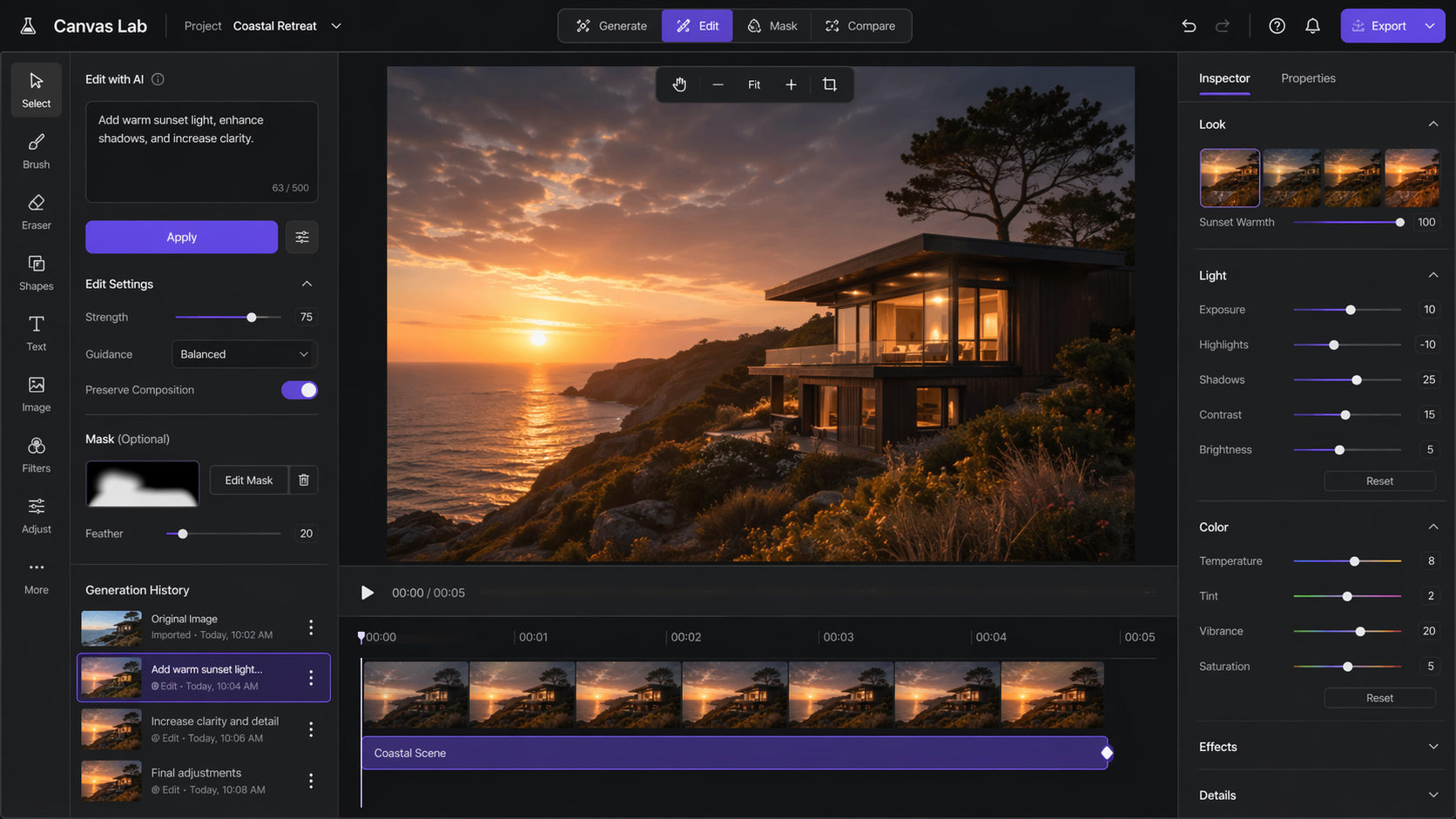The image size is (1456, 819).
Task: Expand the Effects section
Action: [x=1432, y=747]
